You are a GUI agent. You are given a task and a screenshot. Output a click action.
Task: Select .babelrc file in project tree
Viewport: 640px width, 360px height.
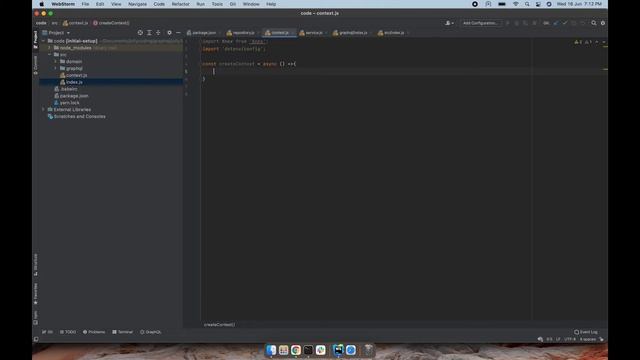69,89
